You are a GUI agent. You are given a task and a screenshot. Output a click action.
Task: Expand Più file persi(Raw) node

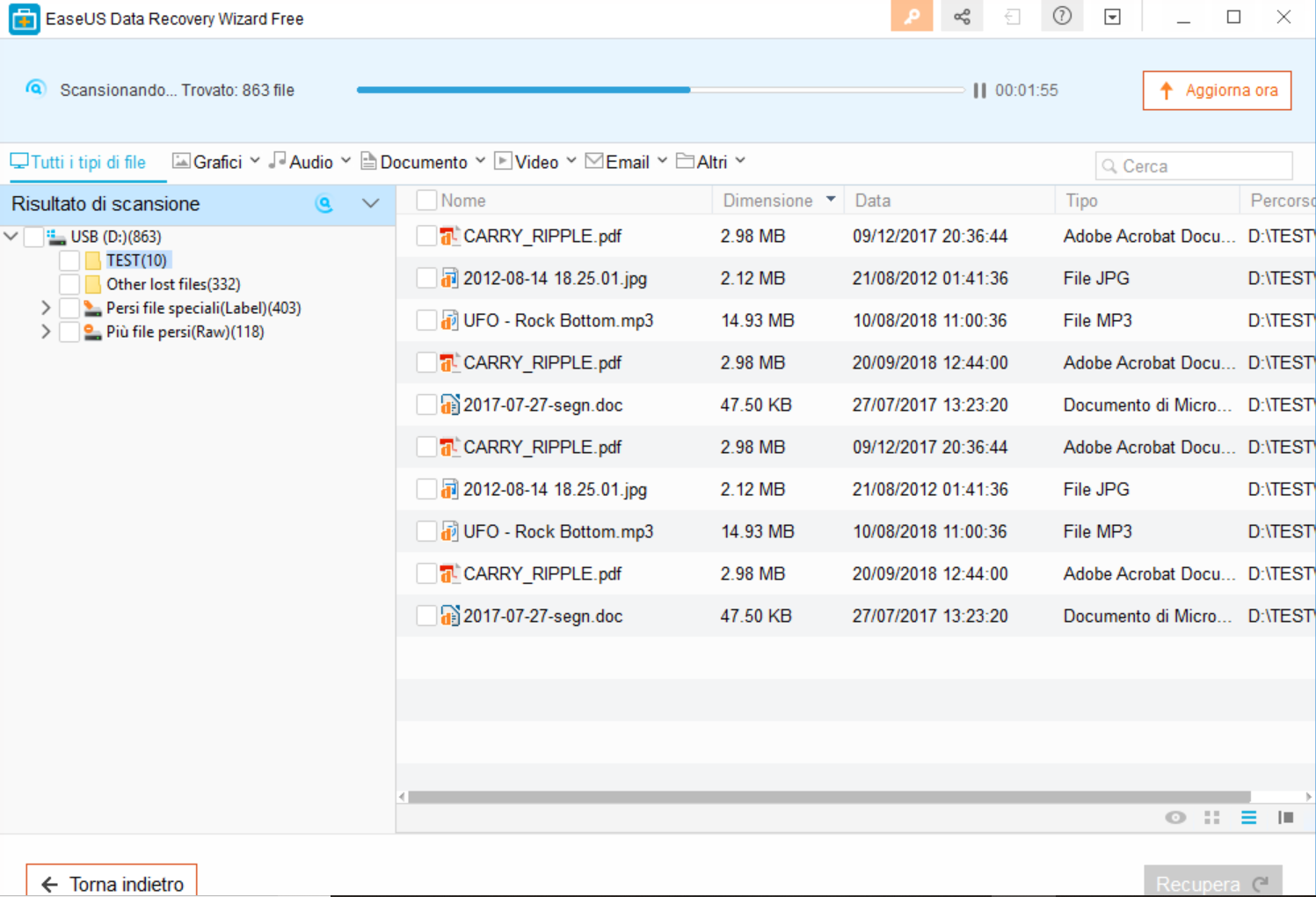click(x=46, y=332)
